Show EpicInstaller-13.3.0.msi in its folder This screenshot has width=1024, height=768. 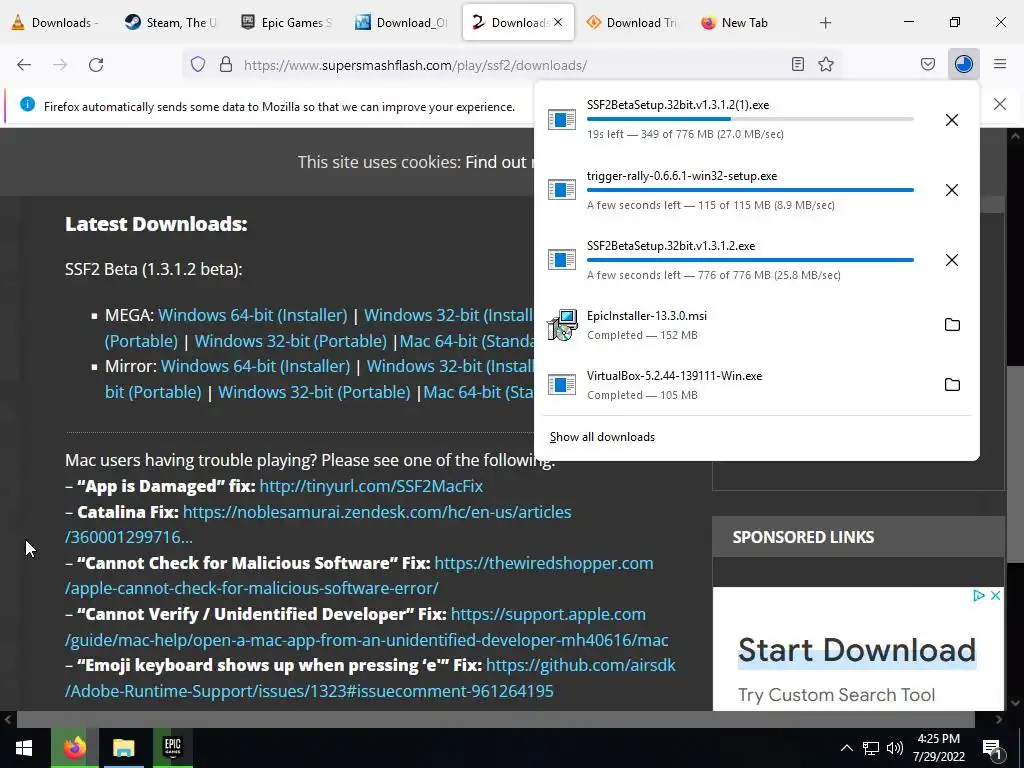click(x=952, y=325)
